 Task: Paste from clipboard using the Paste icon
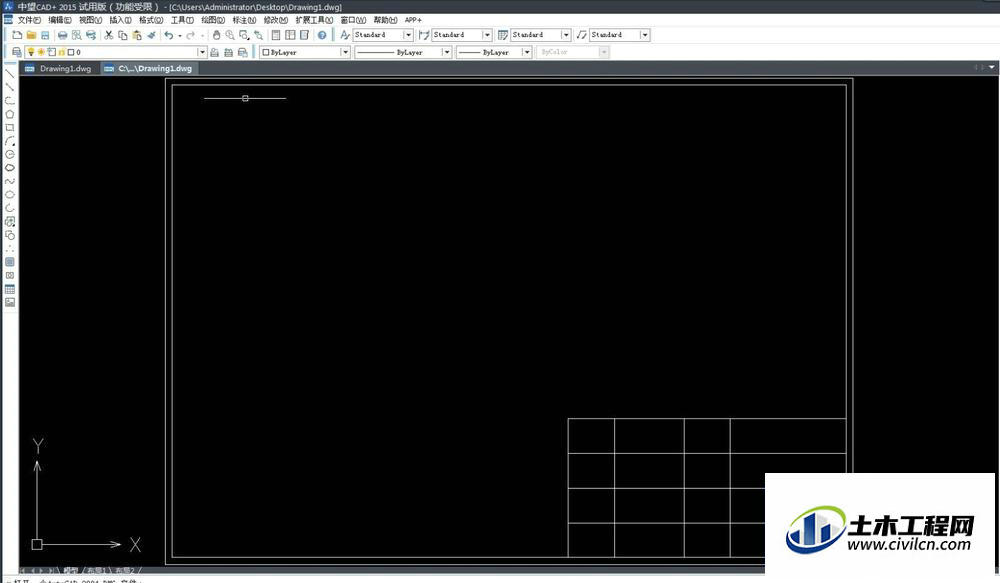[137, 35]
